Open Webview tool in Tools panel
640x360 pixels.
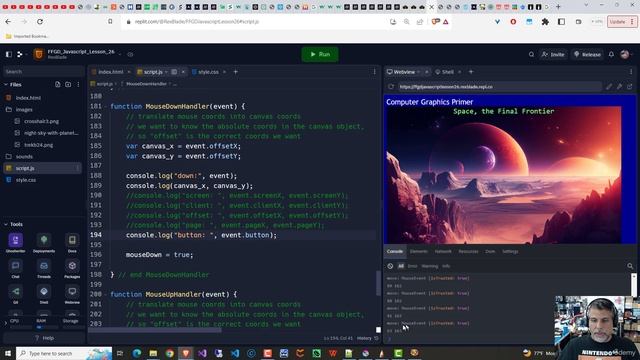pyautogui.click(x=72, y=294)
